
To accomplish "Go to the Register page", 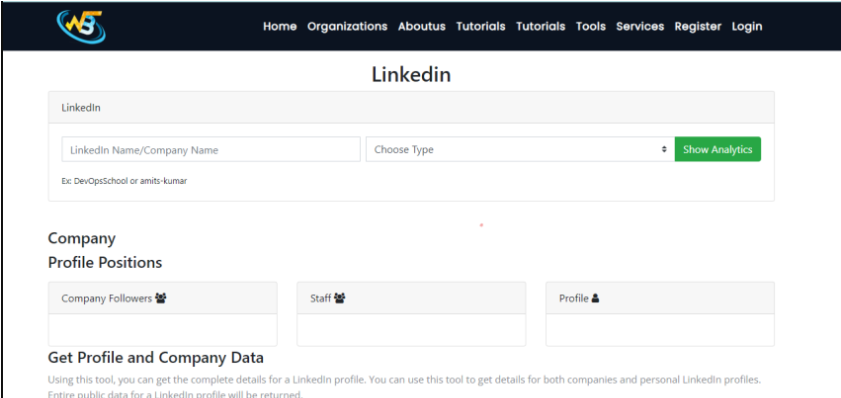I will coord(698,26).
